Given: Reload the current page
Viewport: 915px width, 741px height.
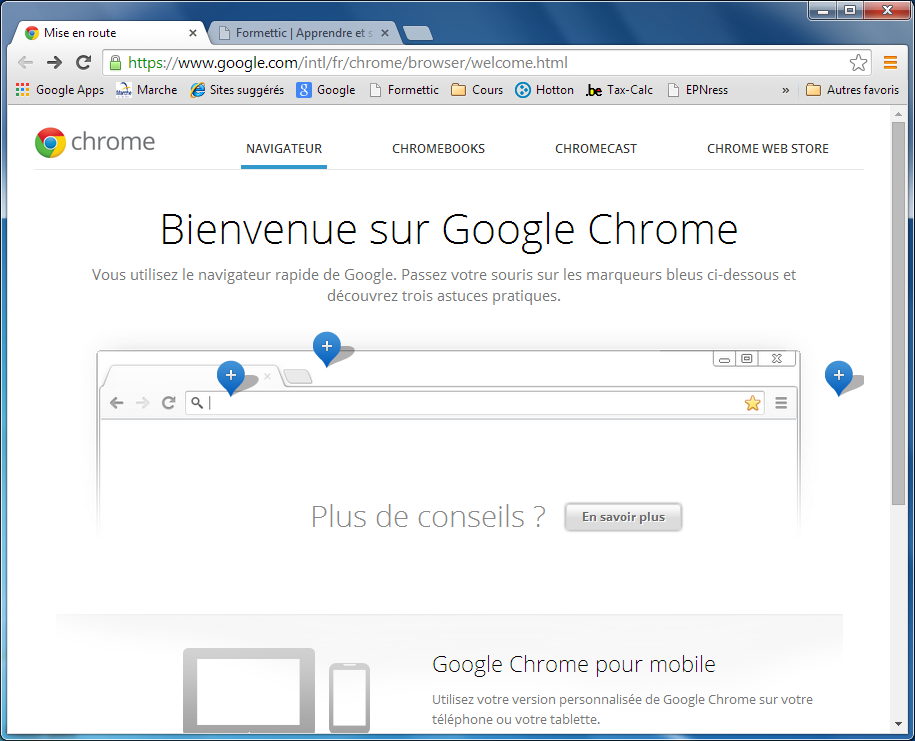Looking at the screenshot, I should tap(83, 61).
